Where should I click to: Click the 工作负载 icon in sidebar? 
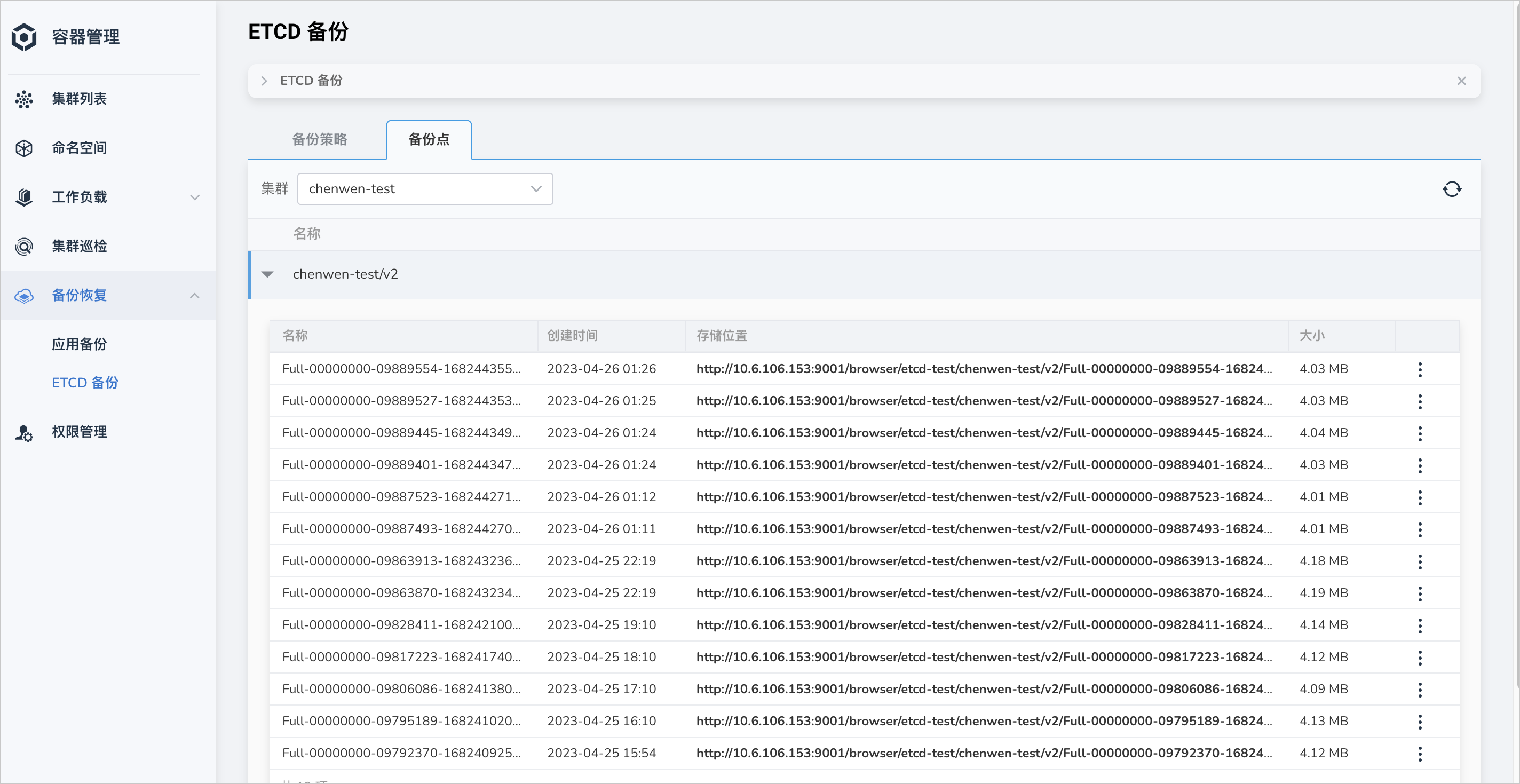[x=24, y=197]
